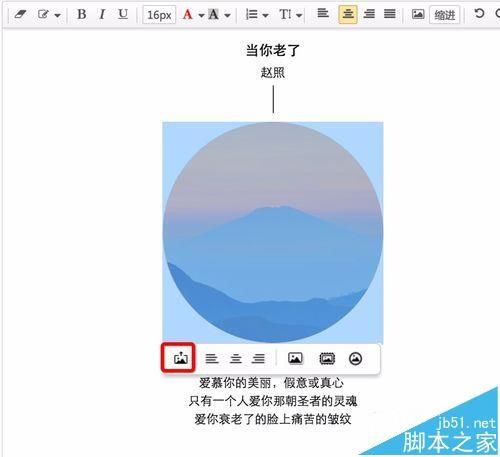
Task: Insert image from the top toolbar
Action: click(418, 14)
